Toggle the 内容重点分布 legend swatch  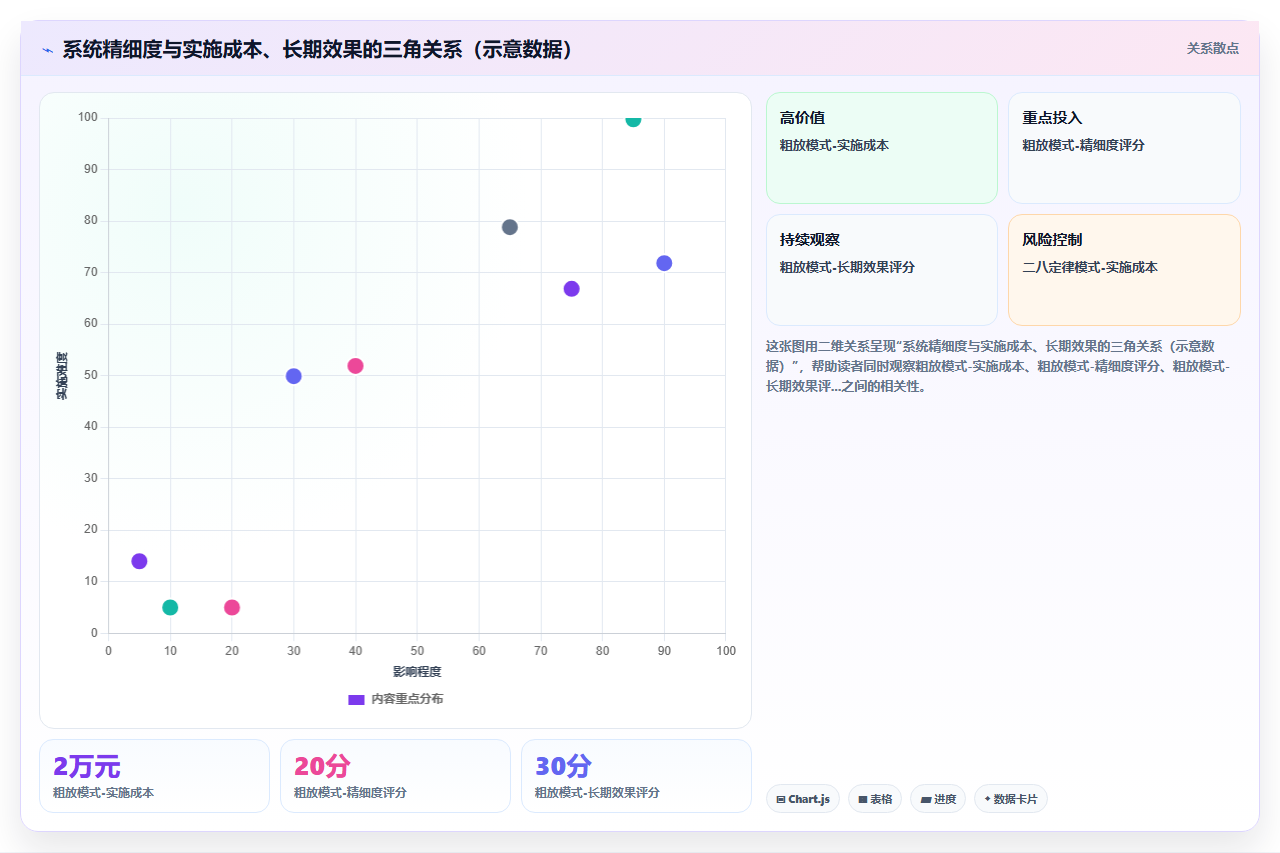(356, 699)
